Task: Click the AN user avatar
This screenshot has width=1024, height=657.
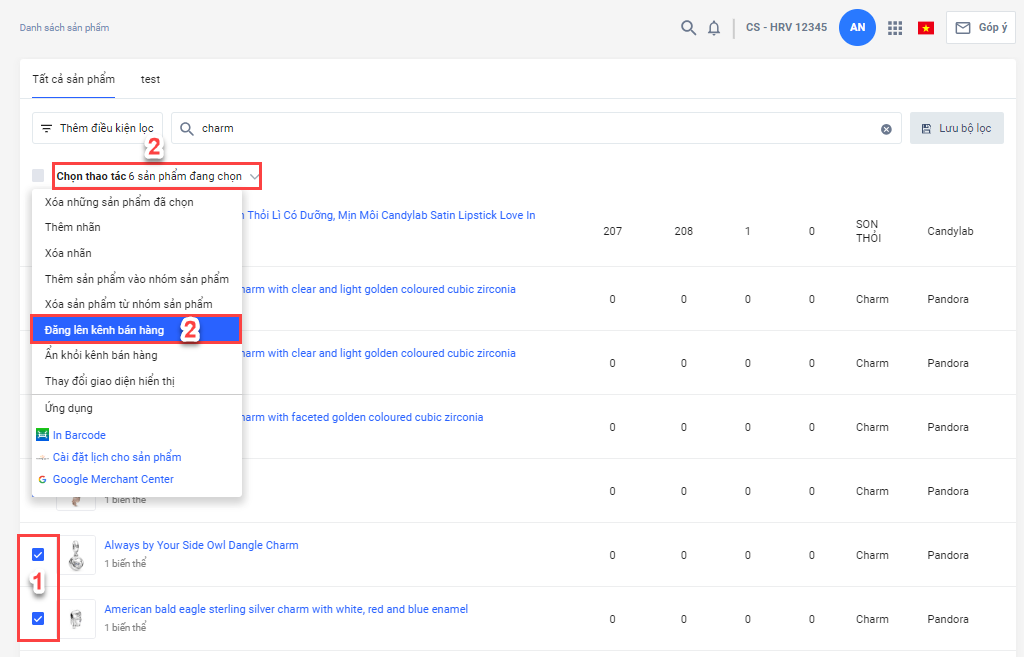Action: coord(857,28)
